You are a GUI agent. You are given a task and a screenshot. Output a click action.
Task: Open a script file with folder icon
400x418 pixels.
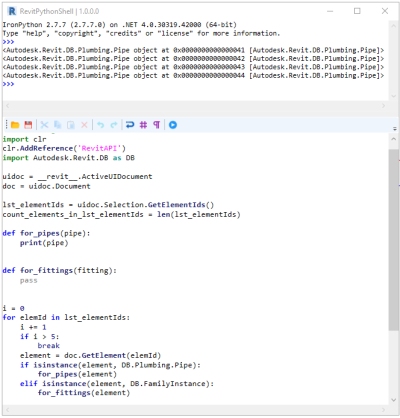[15, 125]
